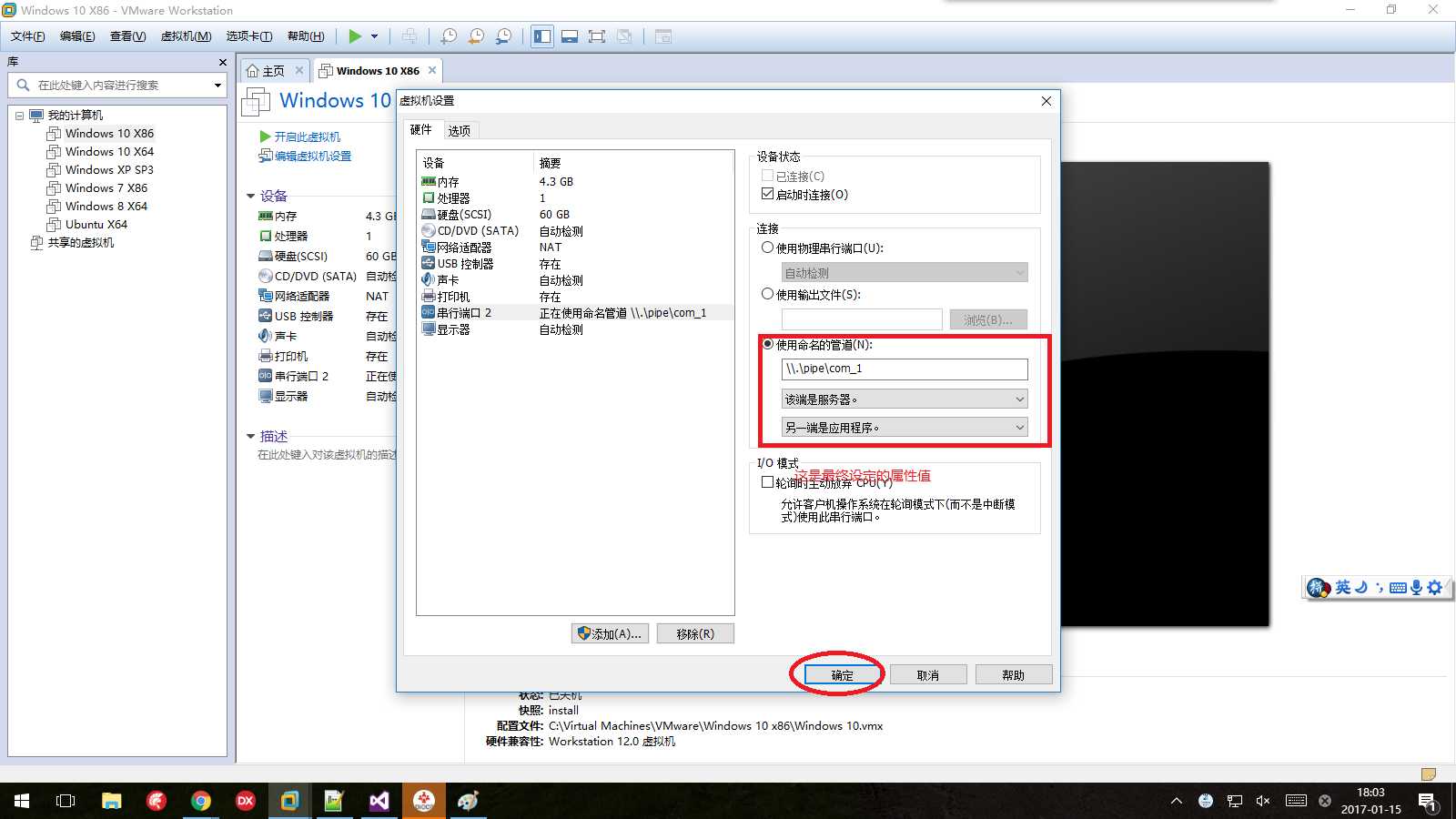Open Chrome from the taskbar
Image resolution: width=1456 pixels, height=819 pixels.
point(201,801)
